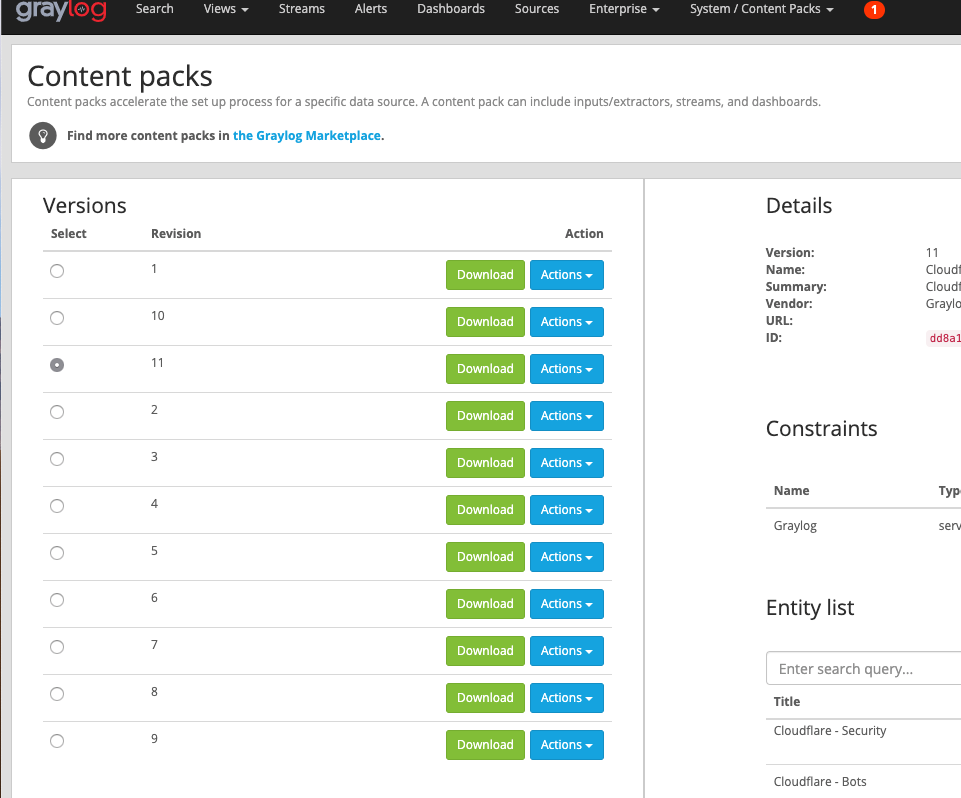Click the Revision column header
The height and width of the screenshot is (798, 961).
176,234
